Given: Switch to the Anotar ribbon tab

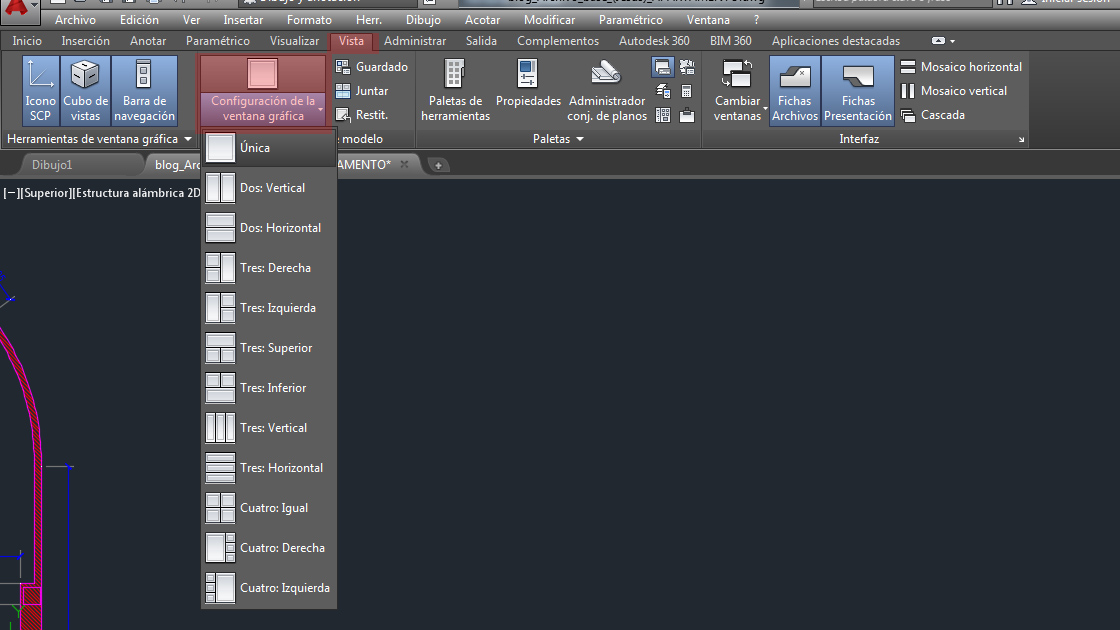Looking at the screenshot, I should click(x=148, y=41).
